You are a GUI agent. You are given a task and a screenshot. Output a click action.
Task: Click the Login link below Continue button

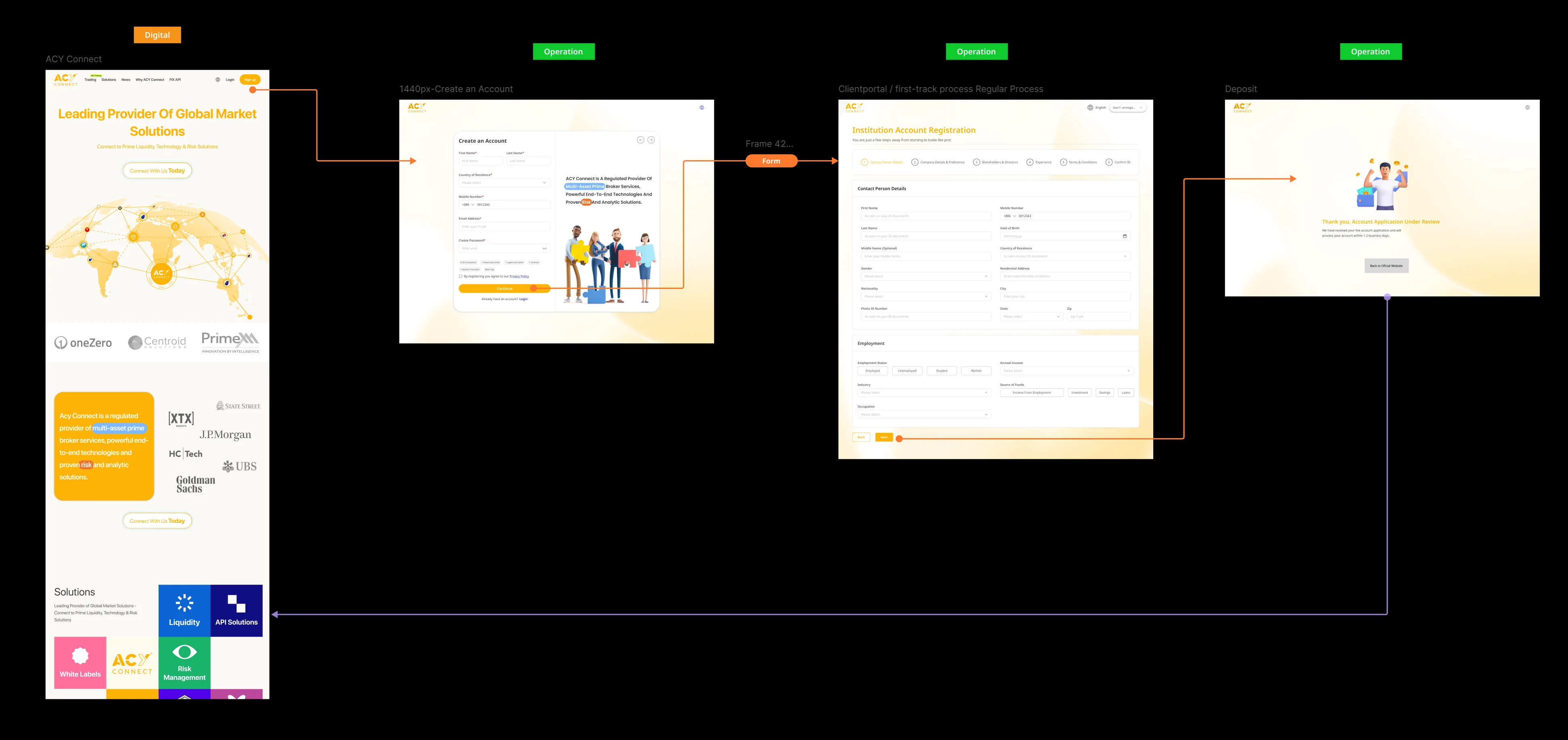click(523, 299)
